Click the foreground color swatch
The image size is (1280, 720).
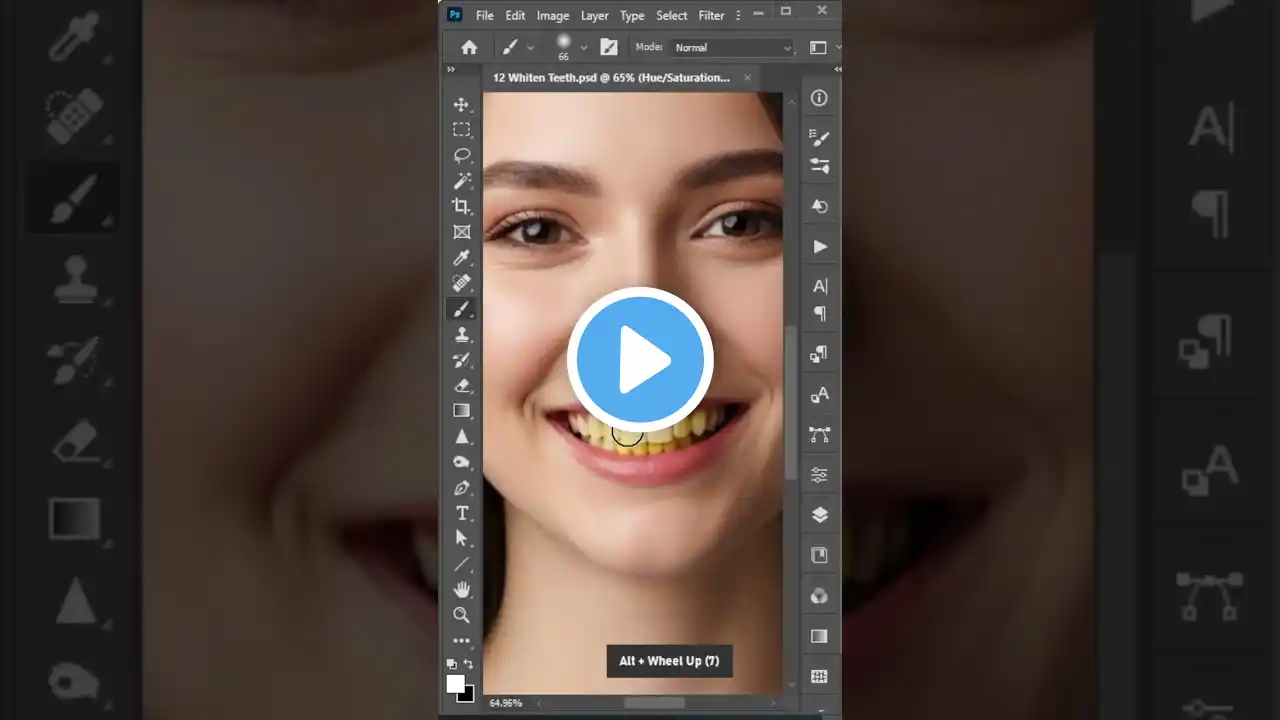point(456,683)
